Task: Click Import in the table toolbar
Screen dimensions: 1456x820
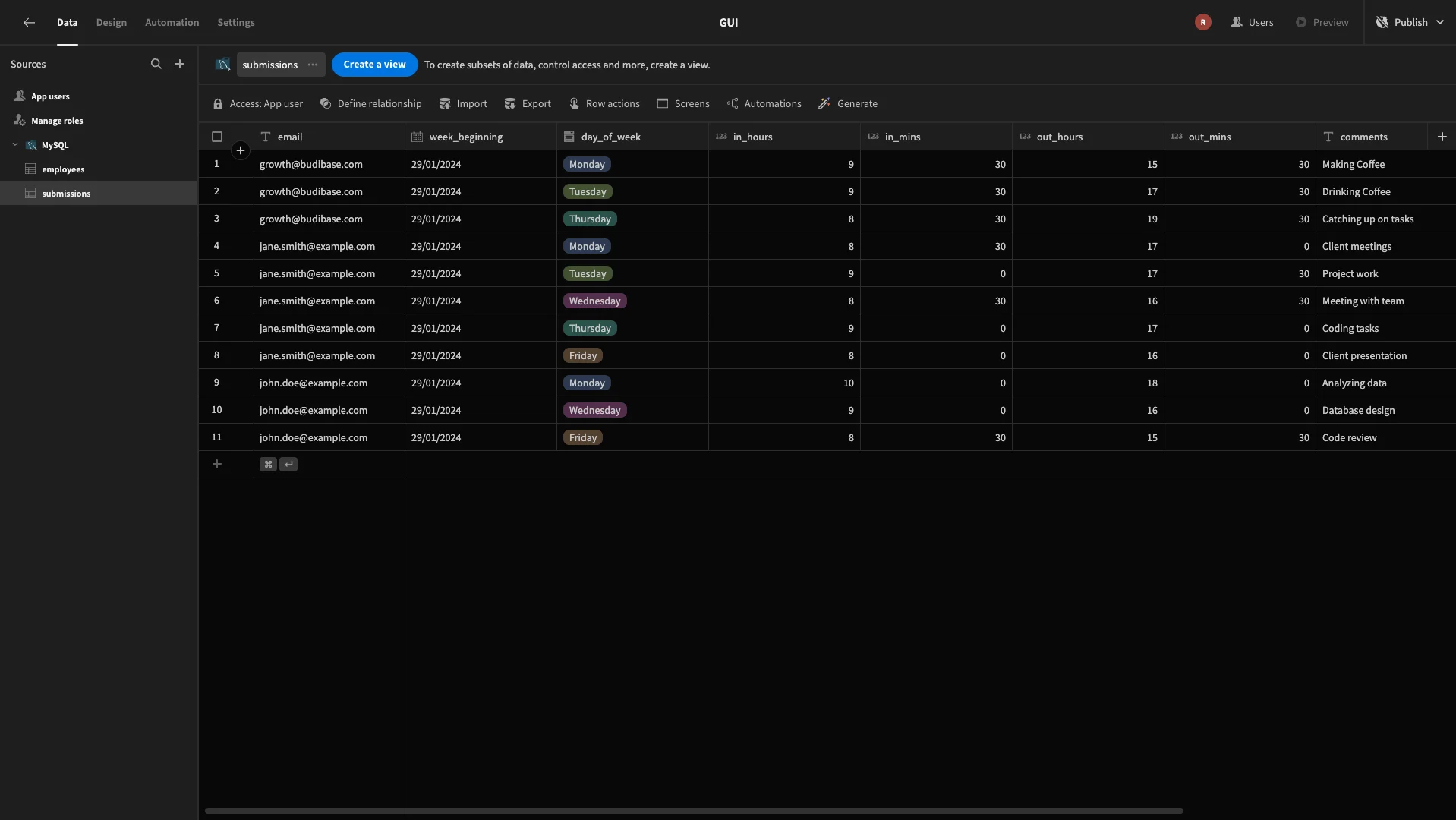Action: tap(463, 103)
